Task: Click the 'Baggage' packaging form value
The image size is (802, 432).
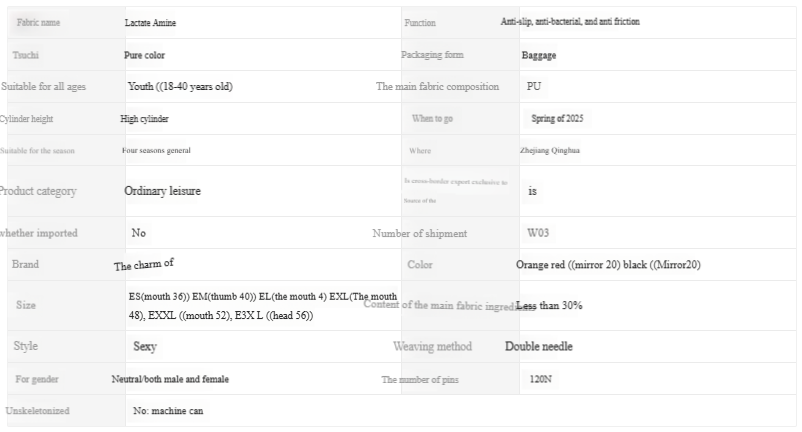Action: [539, 56]
